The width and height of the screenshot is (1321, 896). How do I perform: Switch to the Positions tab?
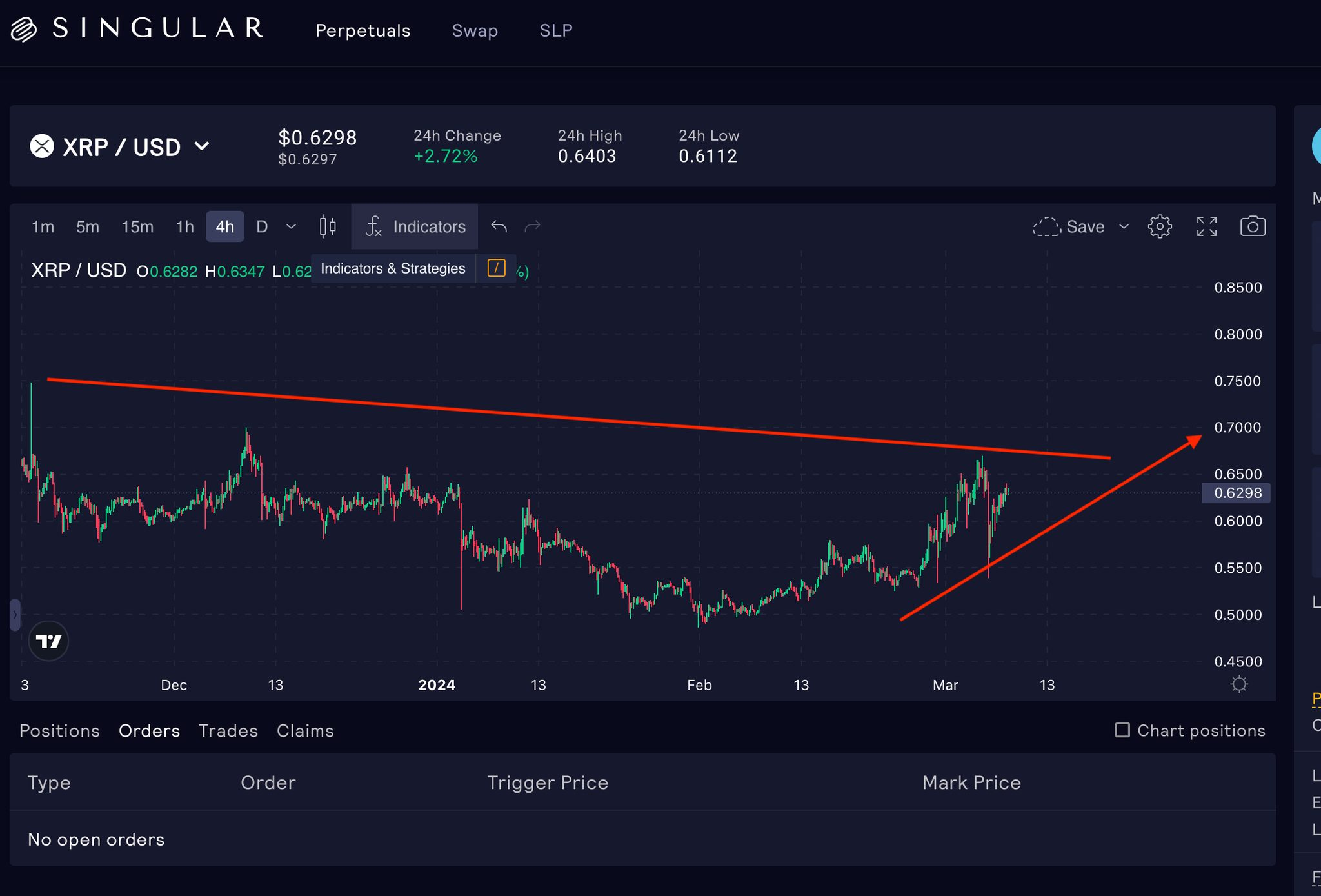[59, 731]
